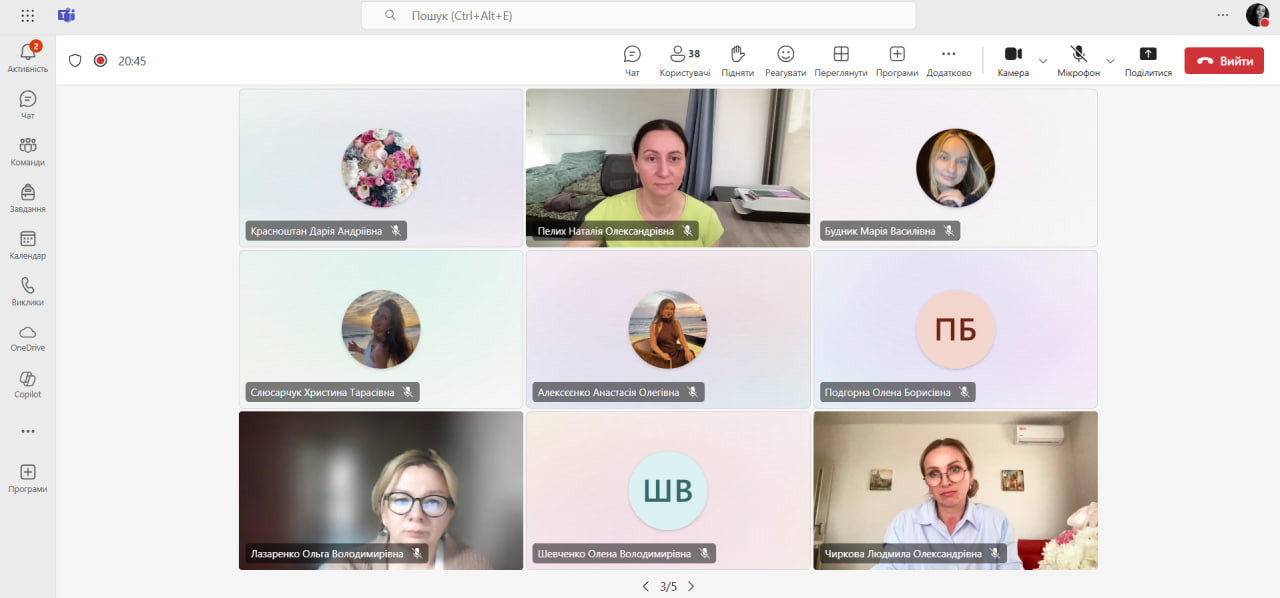
Task: Open the Чат panel in meeting toolbar
Action: (632, 60)
